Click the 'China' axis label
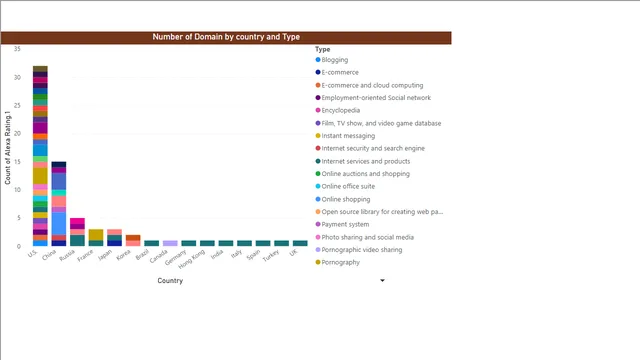 pyautogui.click(x=49, y=255)
